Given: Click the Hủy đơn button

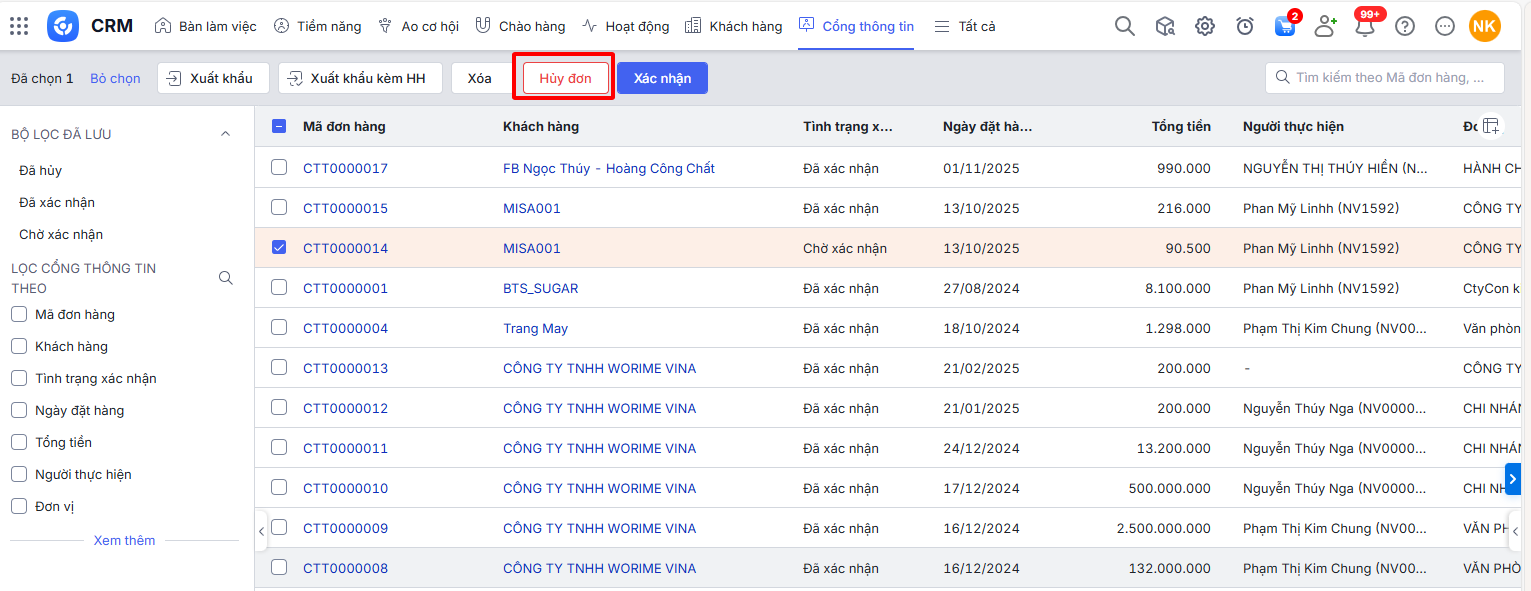Looking at the screenshot, I should (565, 78).
